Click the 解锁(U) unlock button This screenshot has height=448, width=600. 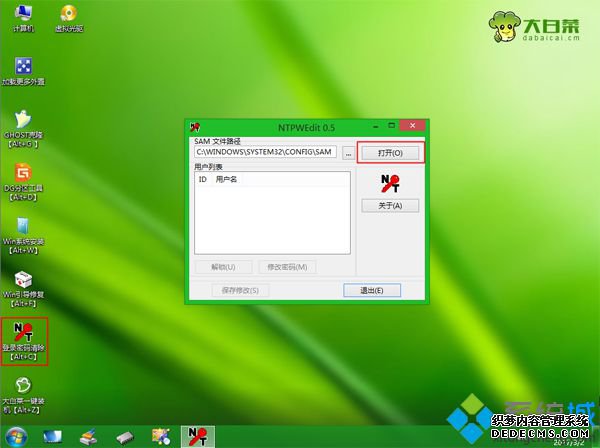click(x=223, y=267)
